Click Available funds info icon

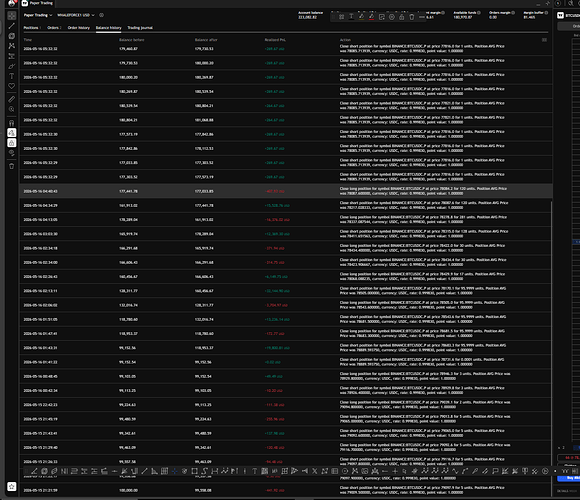point(479,13)
